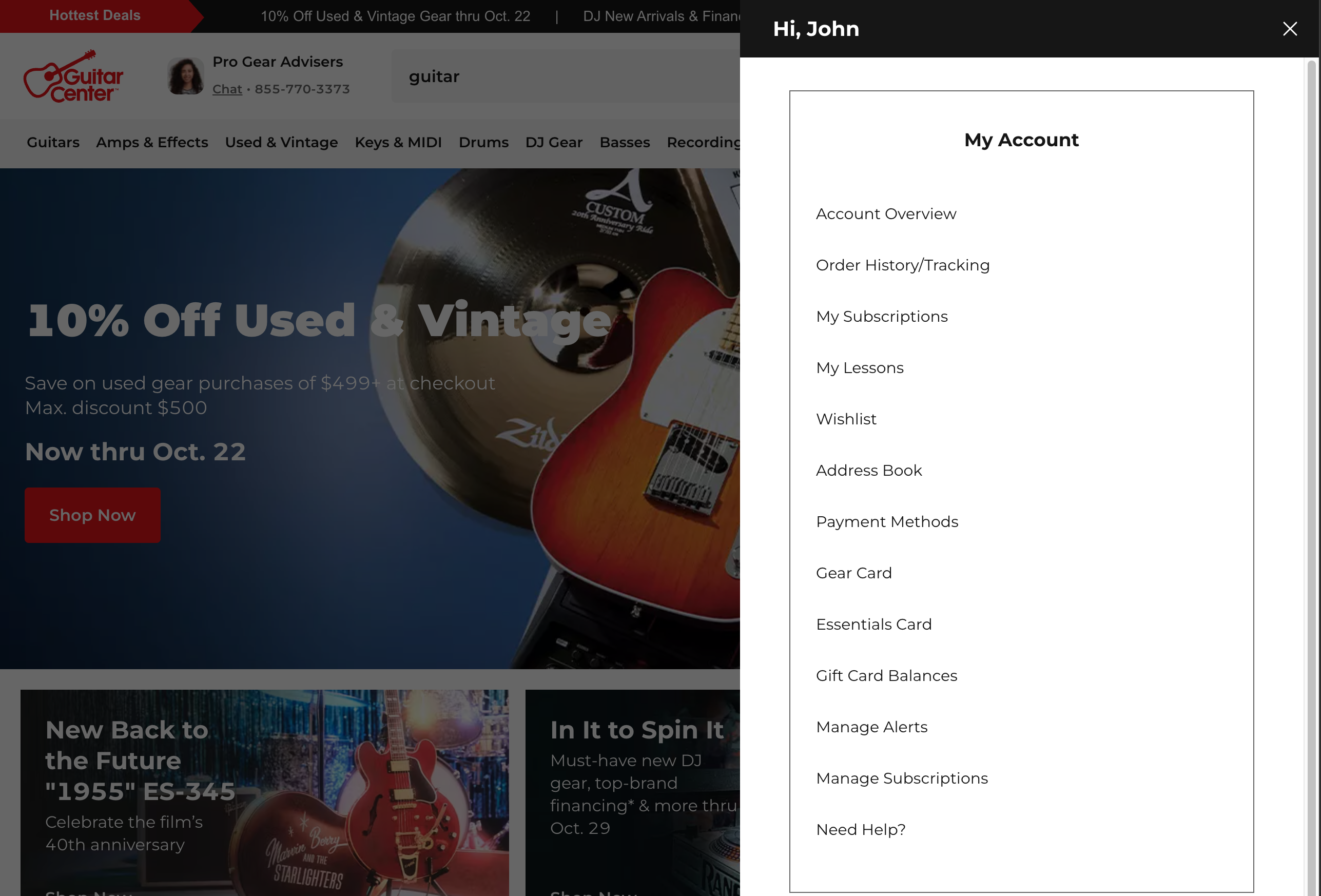Click Need Help?
This screenshot has height=896, width=1321.
pos(861,829)
